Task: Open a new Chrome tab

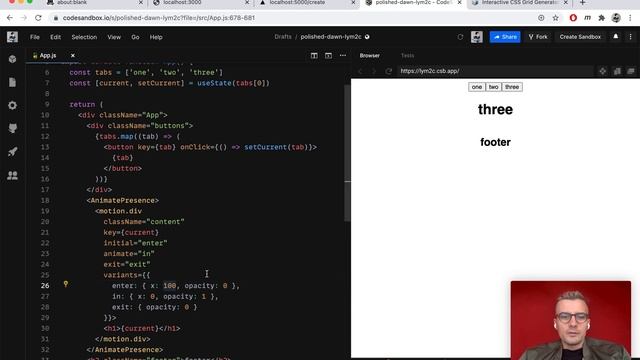Action: pos(582,3)
